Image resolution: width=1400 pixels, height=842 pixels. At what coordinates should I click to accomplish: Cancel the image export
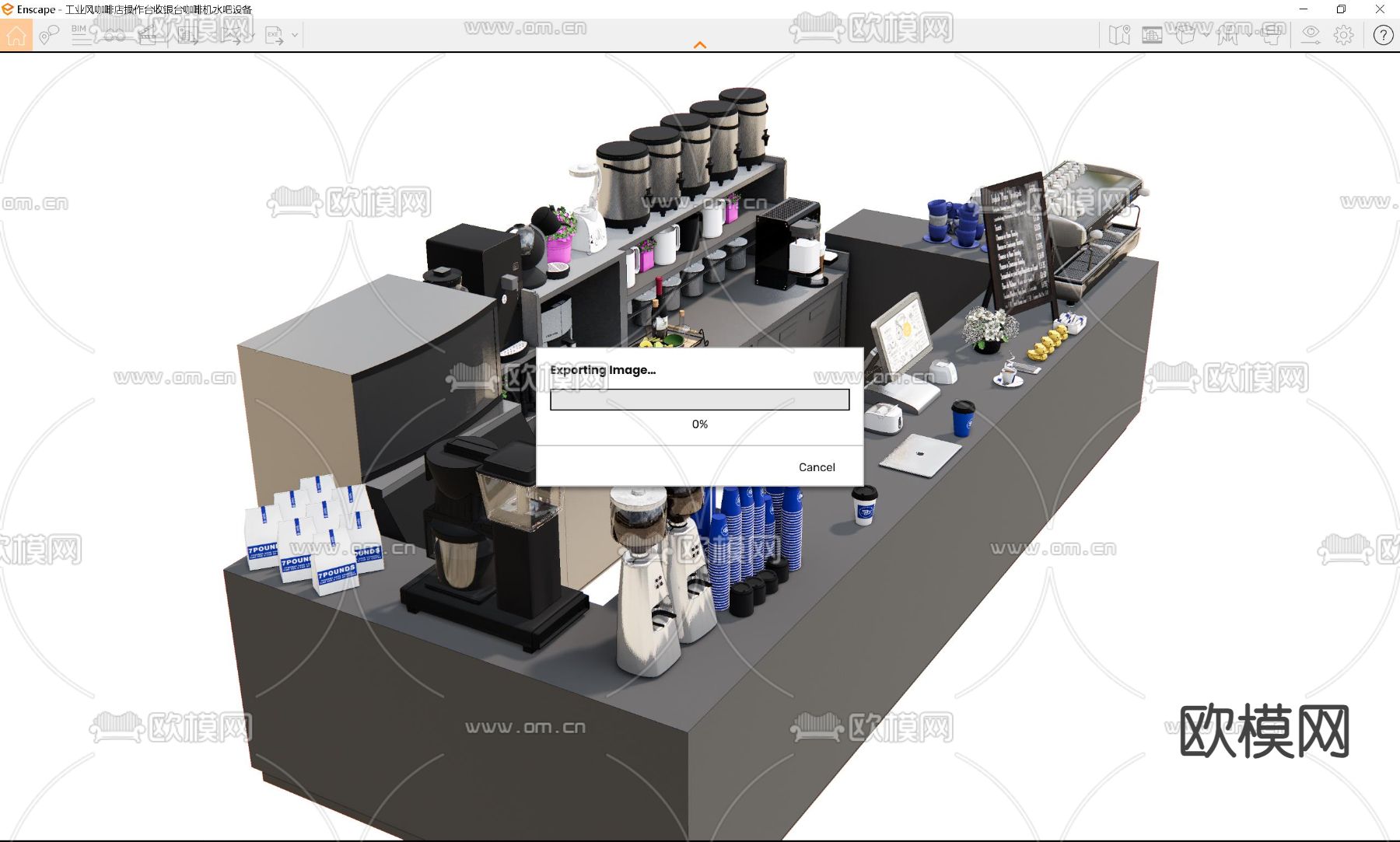(817, 467)
